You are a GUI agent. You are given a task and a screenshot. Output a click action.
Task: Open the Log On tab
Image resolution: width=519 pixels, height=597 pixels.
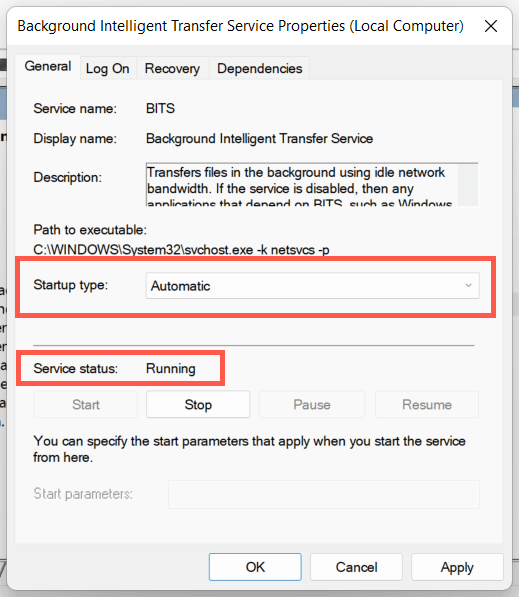click(x=108, y=69)
